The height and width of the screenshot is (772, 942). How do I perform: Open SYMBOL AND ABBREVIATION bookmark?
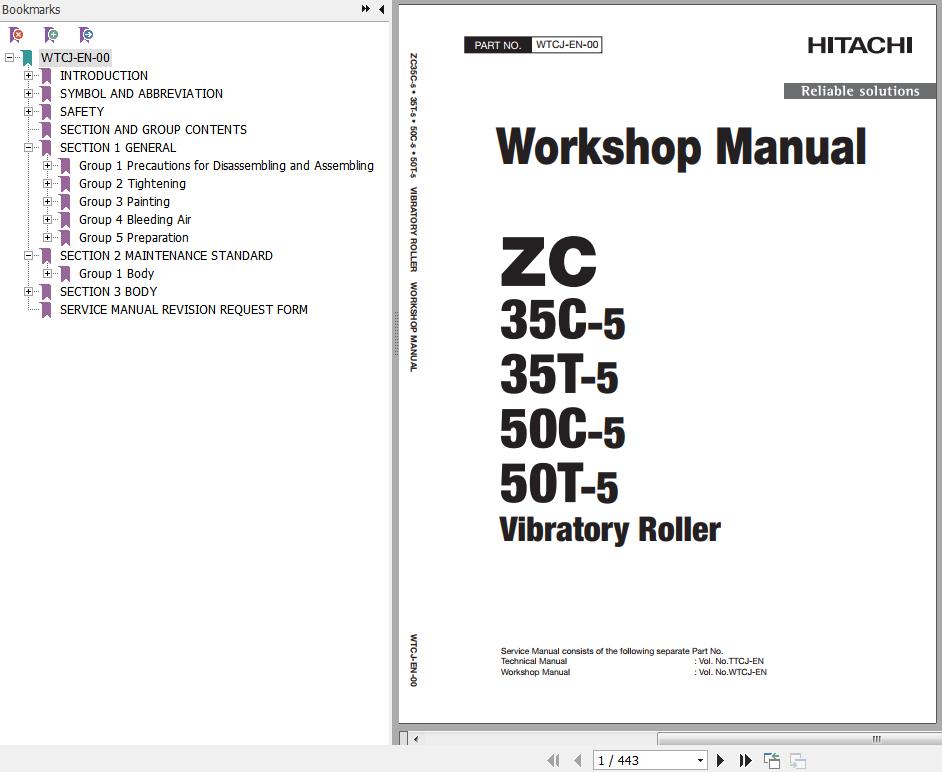point(141,94)
